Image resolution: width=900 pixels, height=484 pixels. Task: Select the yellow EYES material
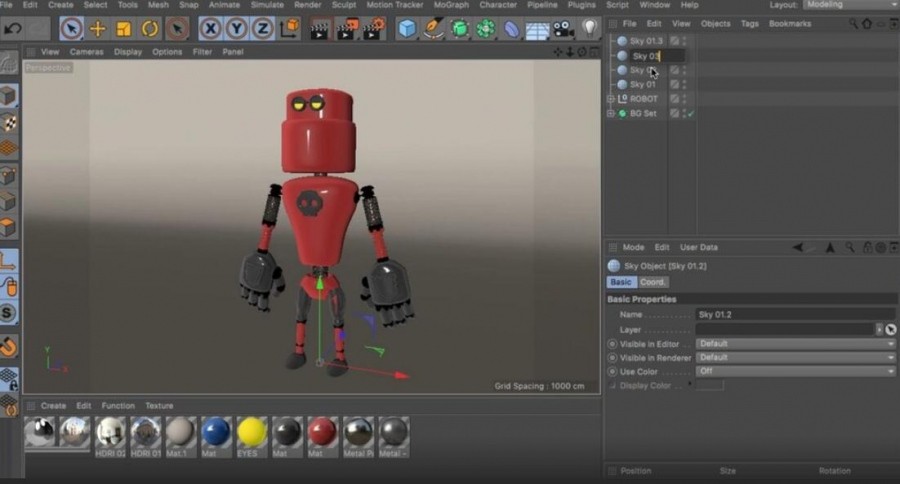[x=251, y=437]
